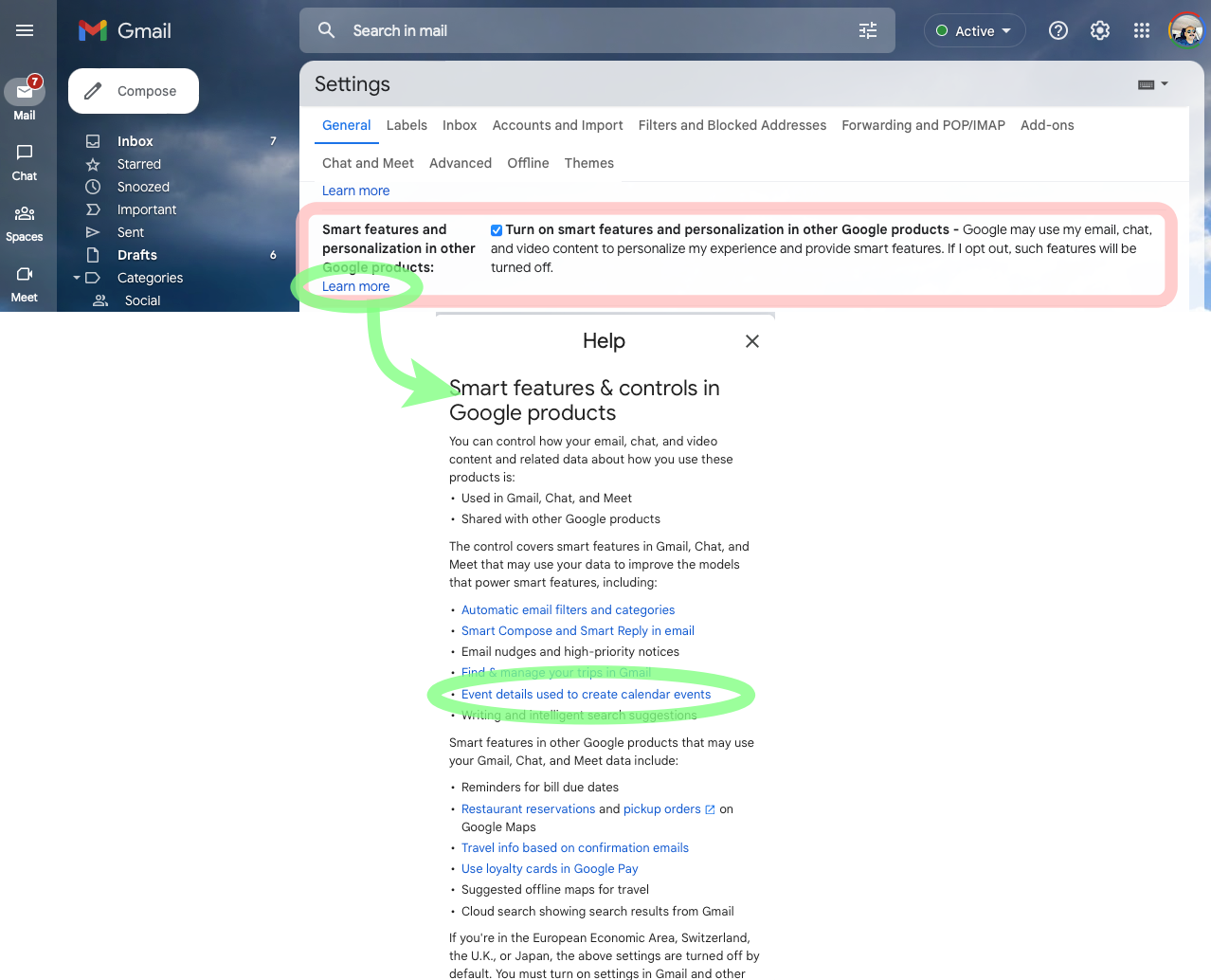Select Important in the sidebar

click(147, 209)
